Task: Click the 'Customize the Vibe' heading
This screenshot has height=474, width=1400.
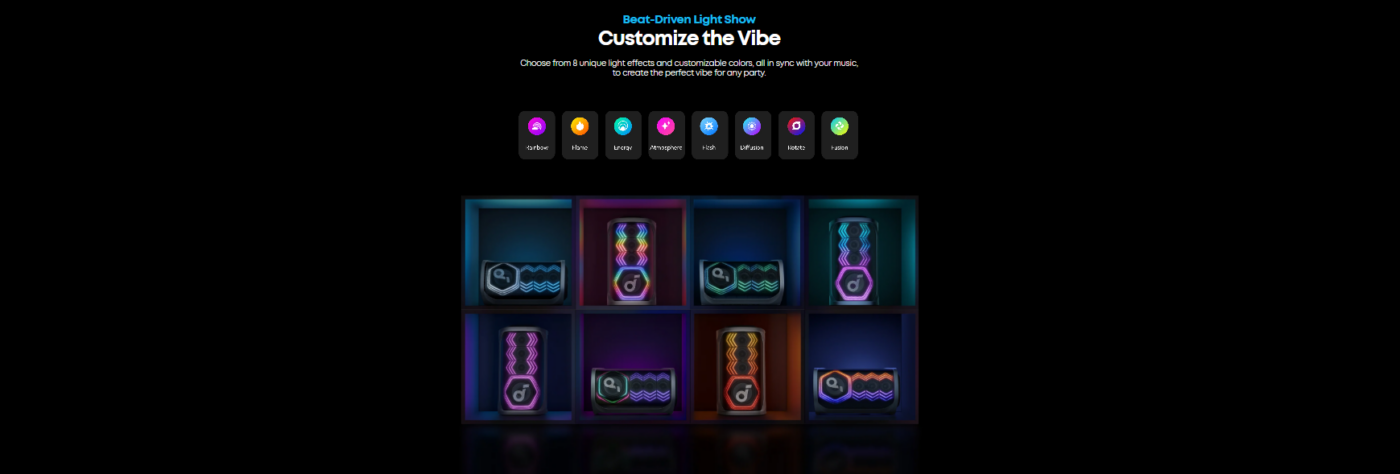Action: (689, 39)
